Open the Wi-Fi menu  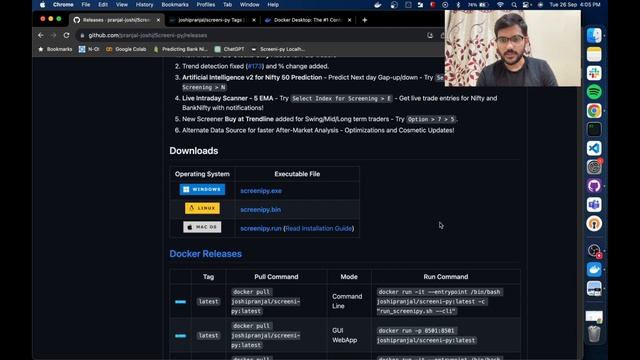tap(500, 5)
